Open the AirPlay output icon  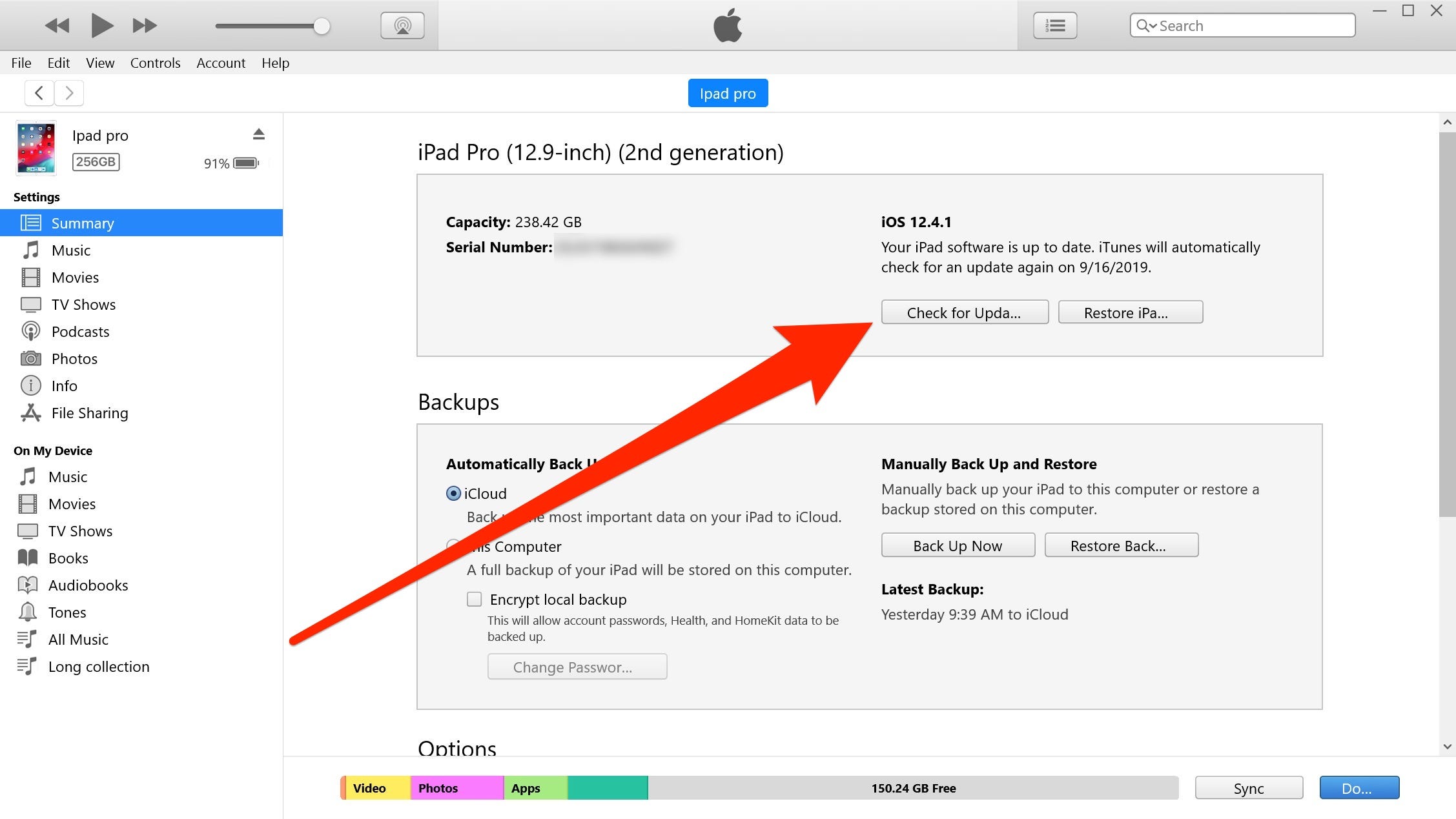tap(402, 26)
